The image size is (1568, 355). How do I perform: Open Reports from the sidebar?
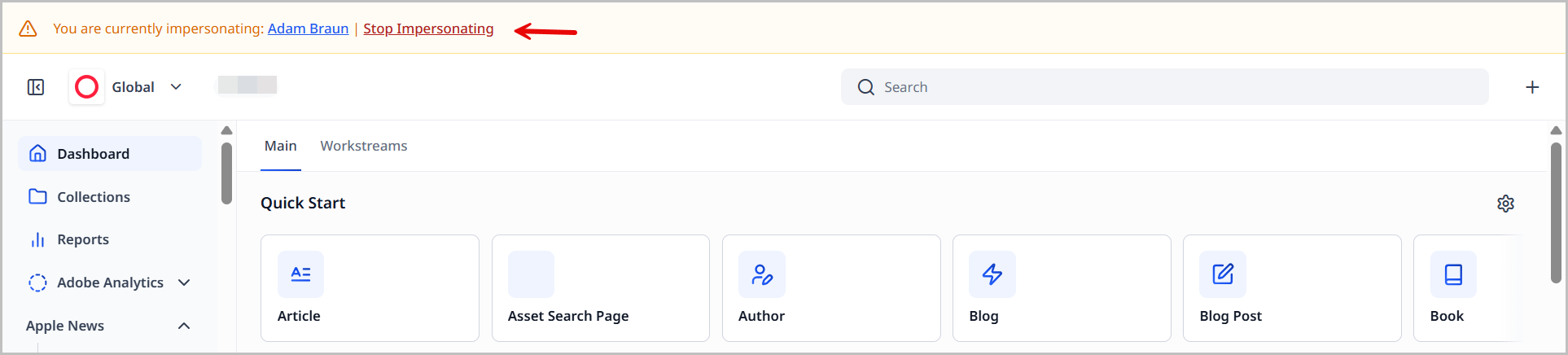click(x=82, y=239)
